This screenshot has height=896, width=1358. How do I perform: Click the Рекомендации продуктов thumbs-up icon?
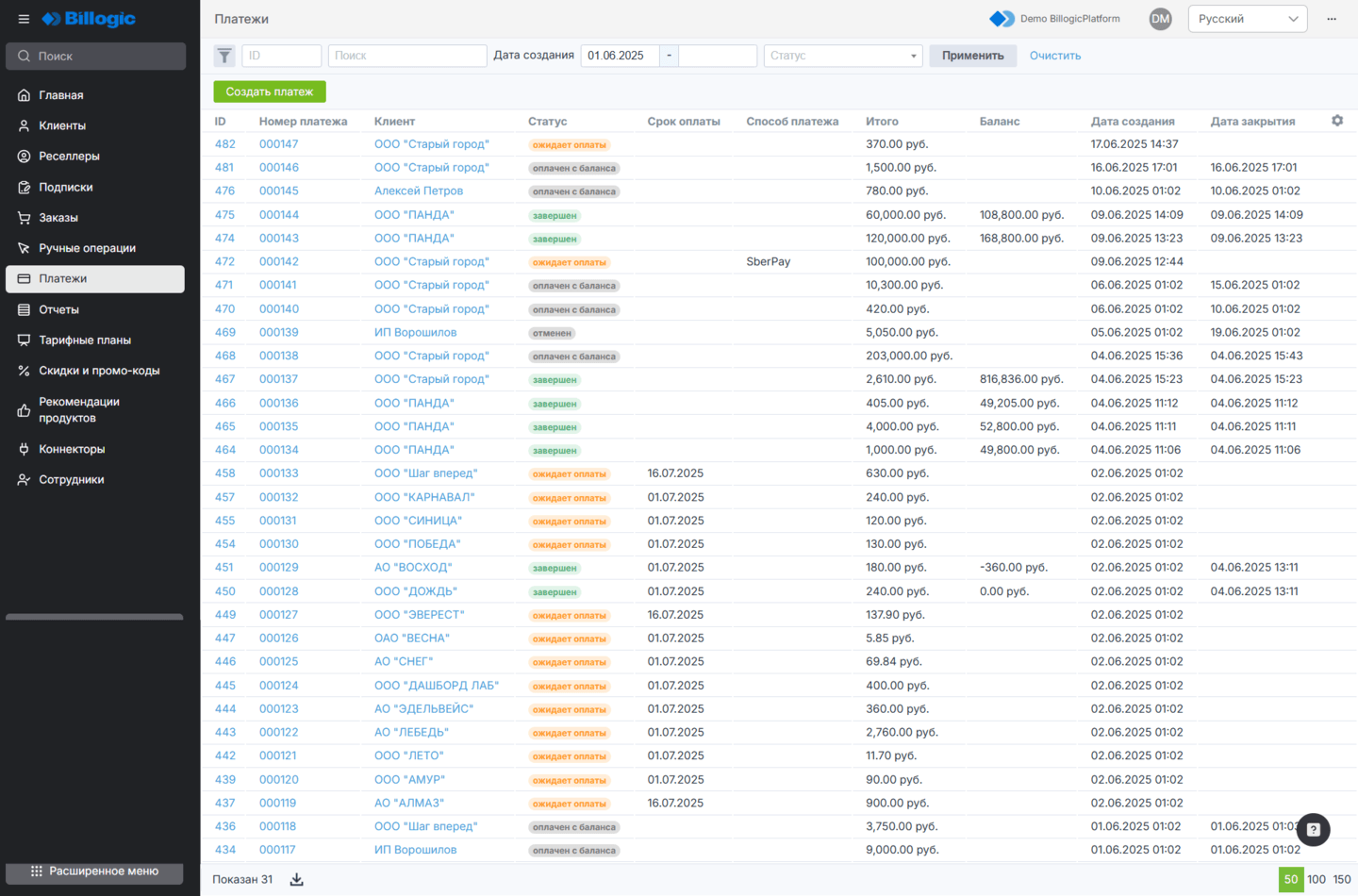pos(25,410)
